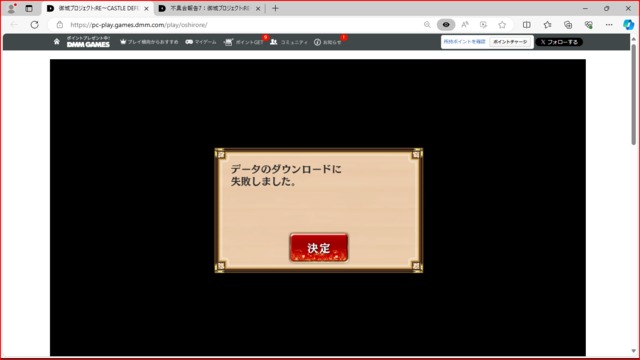
Task: Open the tab actions menu icon
Action: point(29,8)
